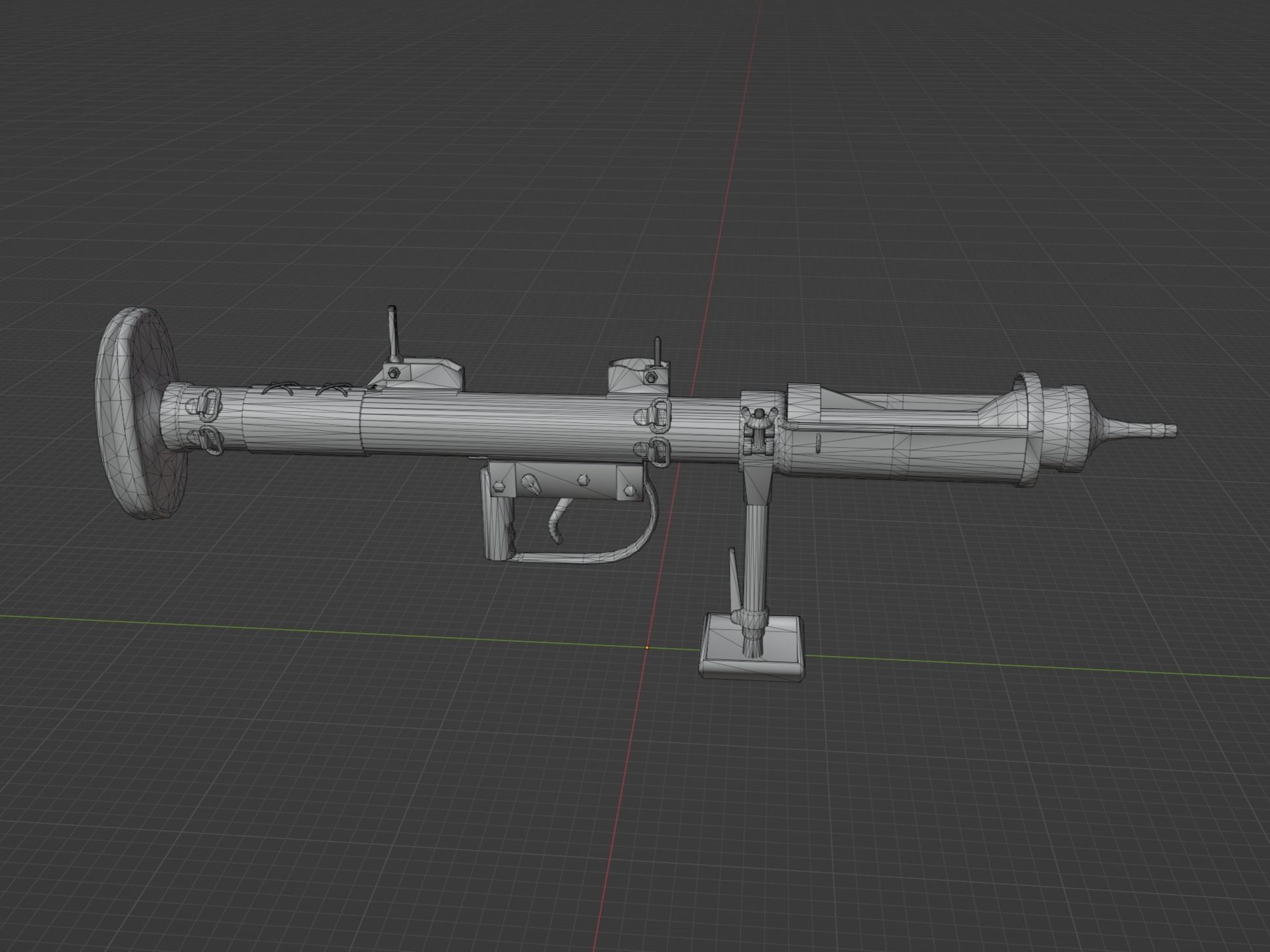The width and height of the screenshot is (1270, 952).
Task: Select the round shoulder pad disc of the model
Action: [141, 413]
